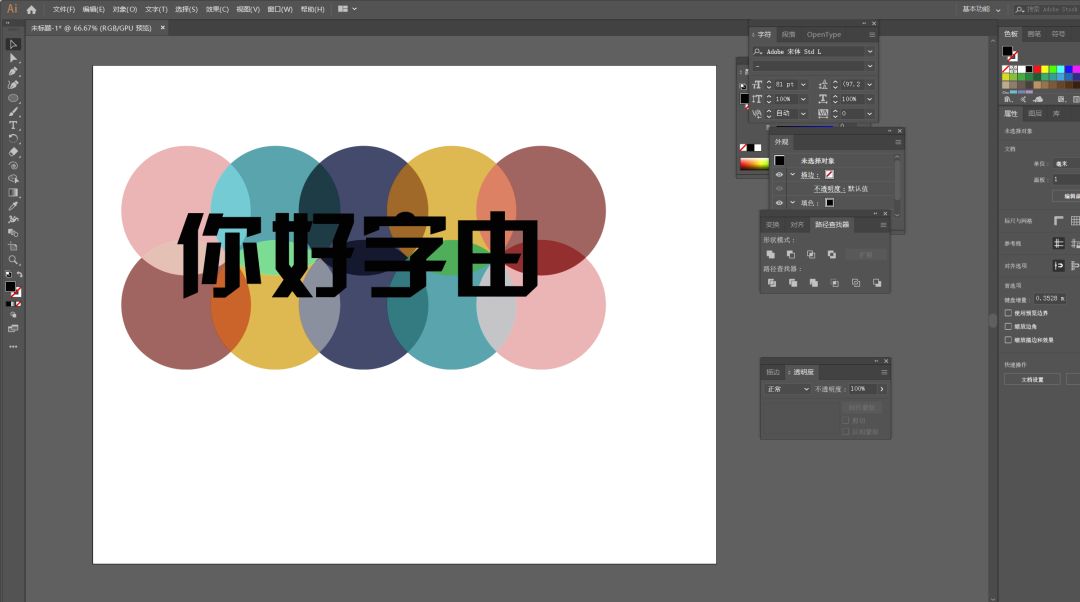Choose the Zoom magnifier tool
The image size is (1080, 602).
click(x=13, y=260)
